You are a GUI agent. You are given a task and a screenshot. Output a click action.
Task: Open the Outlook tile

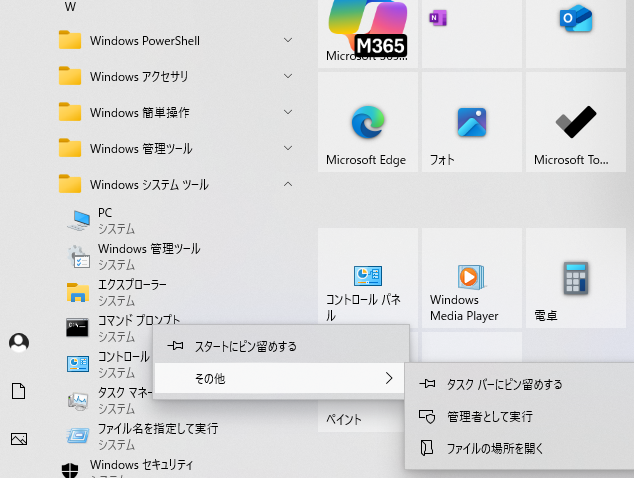coord(575,34)
